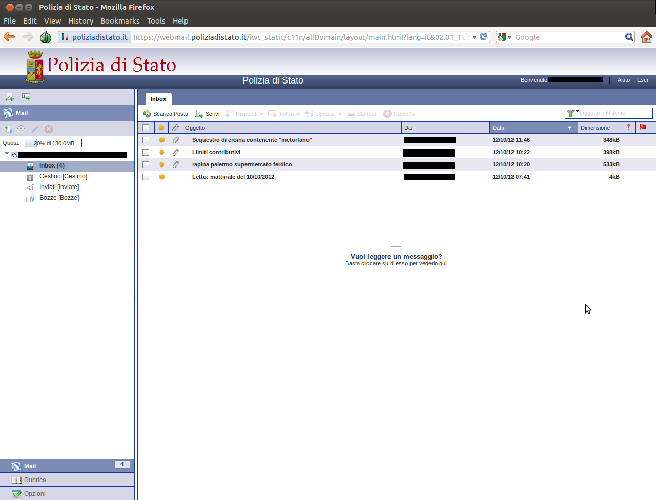Check the "rapina palermo supermercato" message checkbox
The image size is (656, 500).
pos(146,164)
